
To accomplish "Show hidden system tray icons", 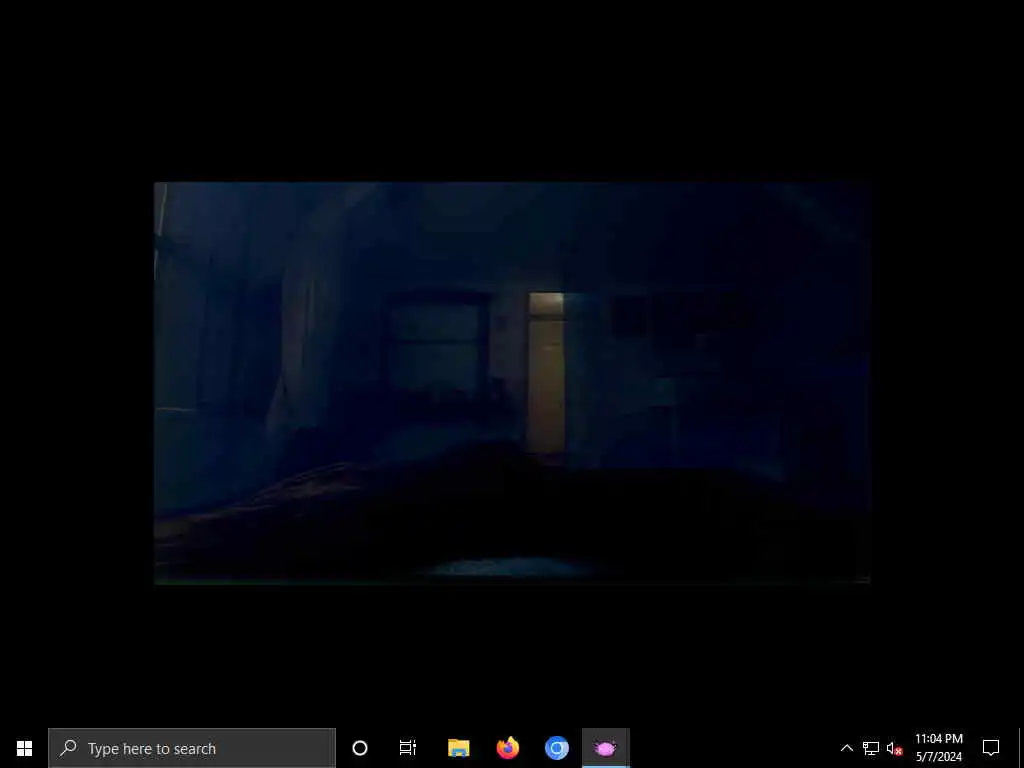I will pos(846,748).
